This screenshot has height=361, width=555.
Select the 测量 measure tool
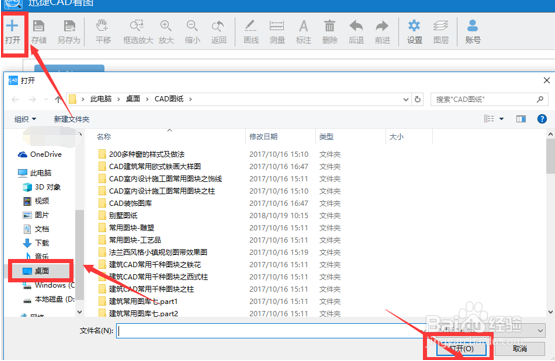coord(277,32)
